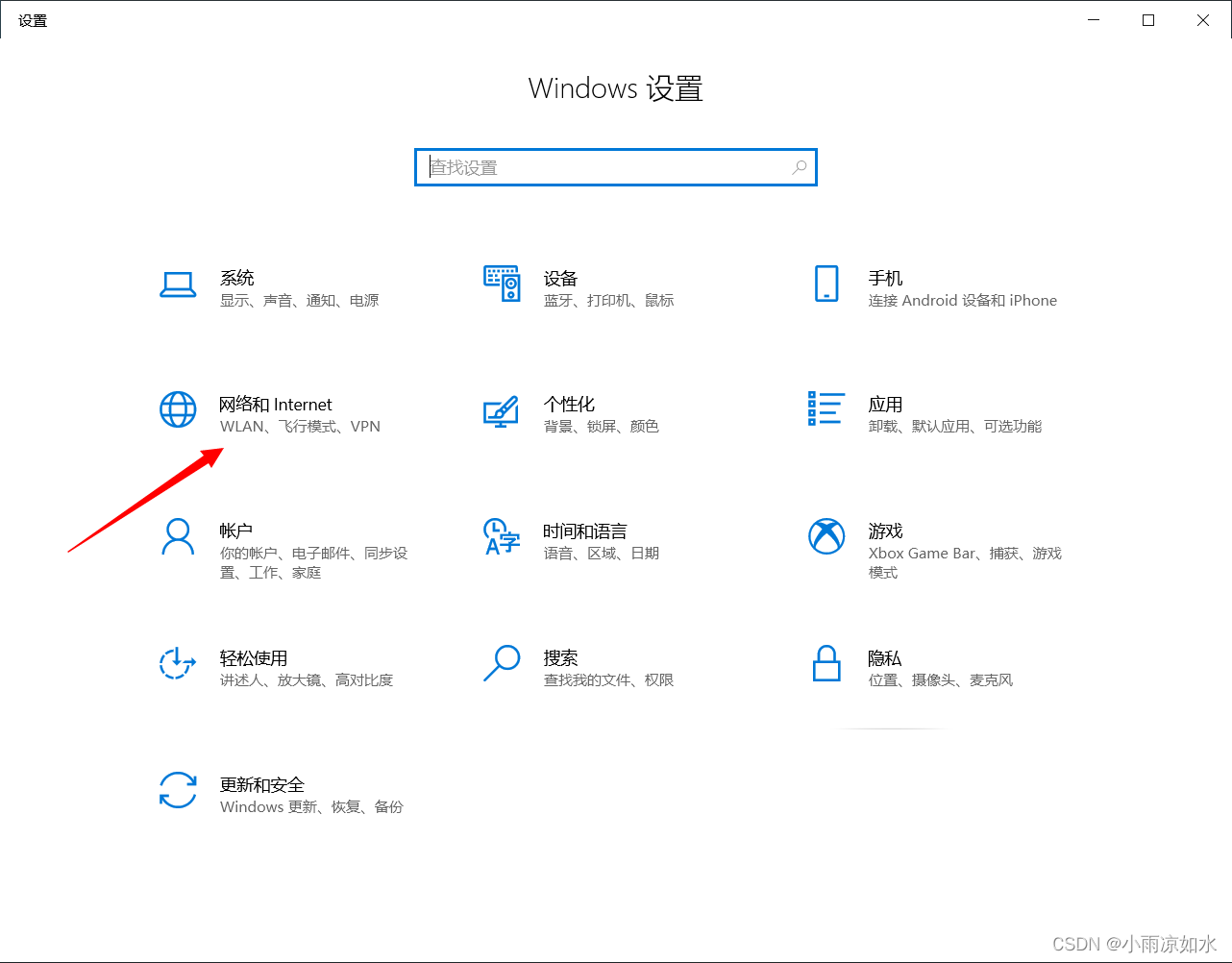The height and width of the screenshot is (963, 1232).
Task: Open the 应用 list icon
Action: click(826, 408)
